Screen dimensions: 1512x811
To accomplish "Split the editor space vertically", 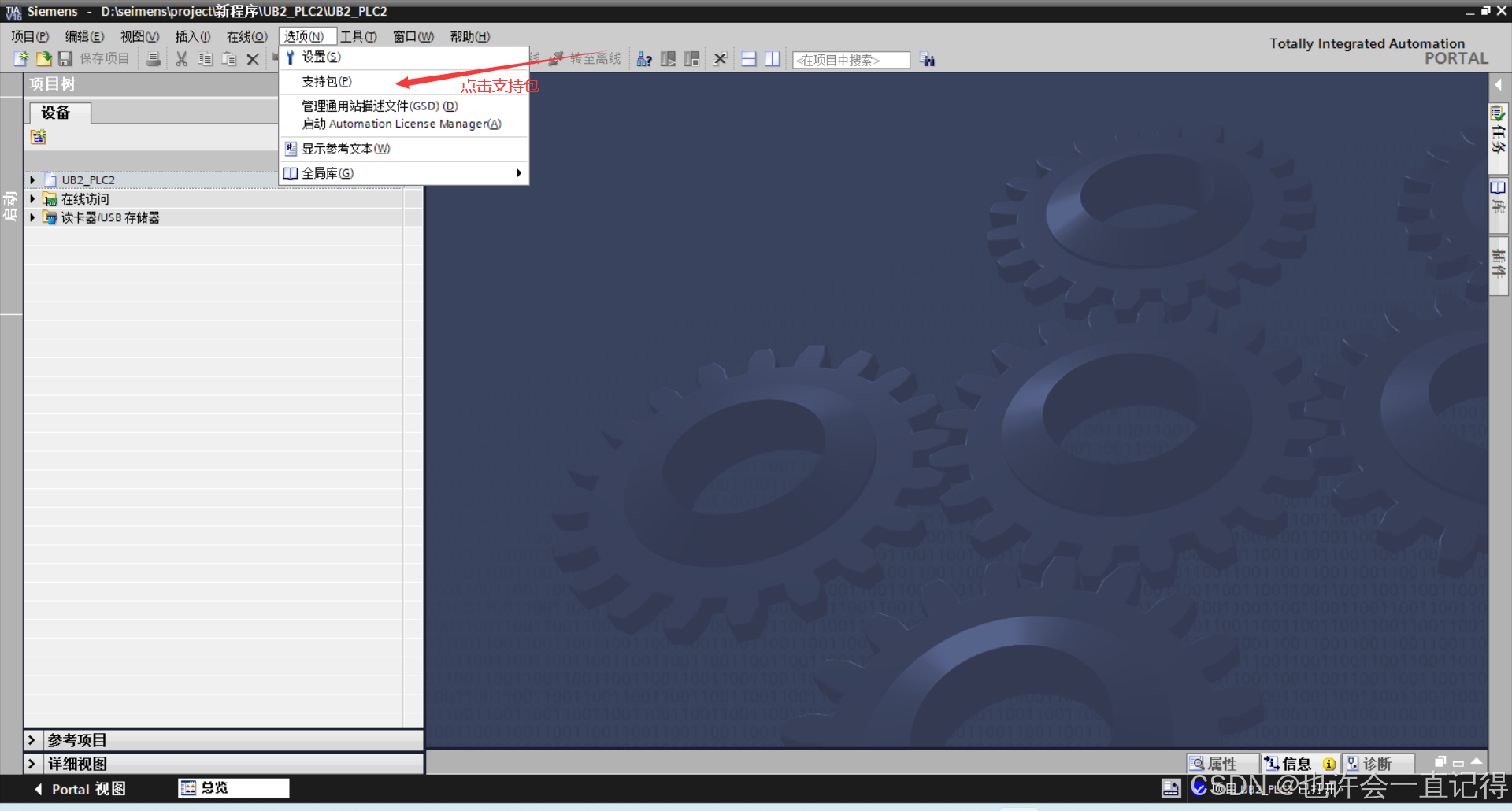I will click(773, 59).
